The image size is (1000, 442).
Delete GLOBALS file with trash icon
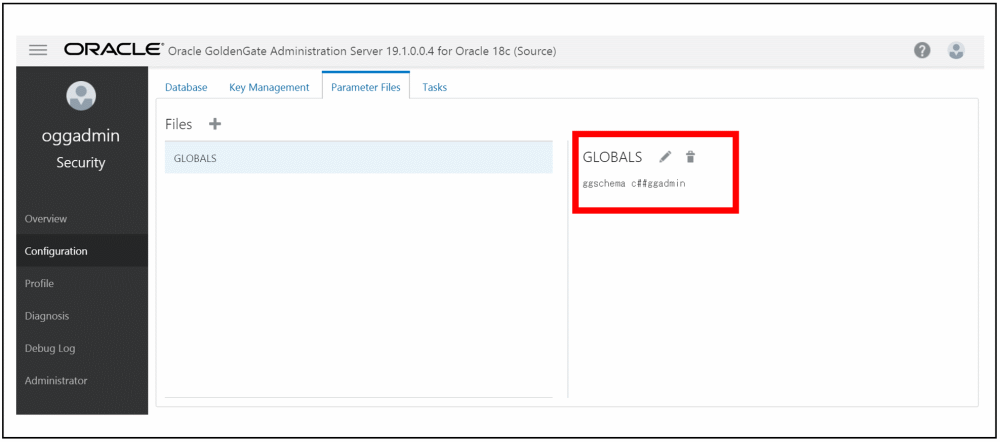(x=690, y=157)
